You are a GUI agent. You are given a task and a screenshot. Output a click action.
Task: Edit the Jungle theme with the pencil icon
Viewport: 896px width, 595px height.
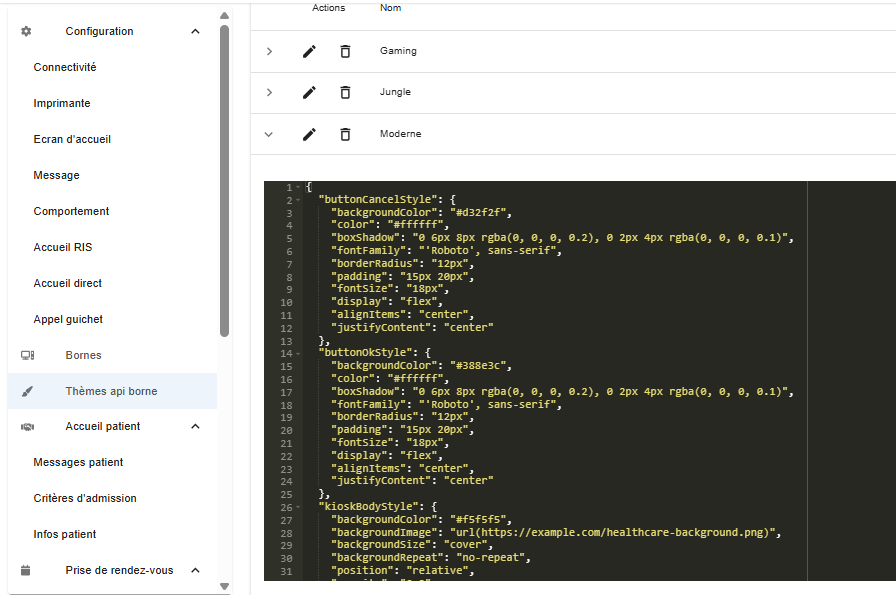310,92
